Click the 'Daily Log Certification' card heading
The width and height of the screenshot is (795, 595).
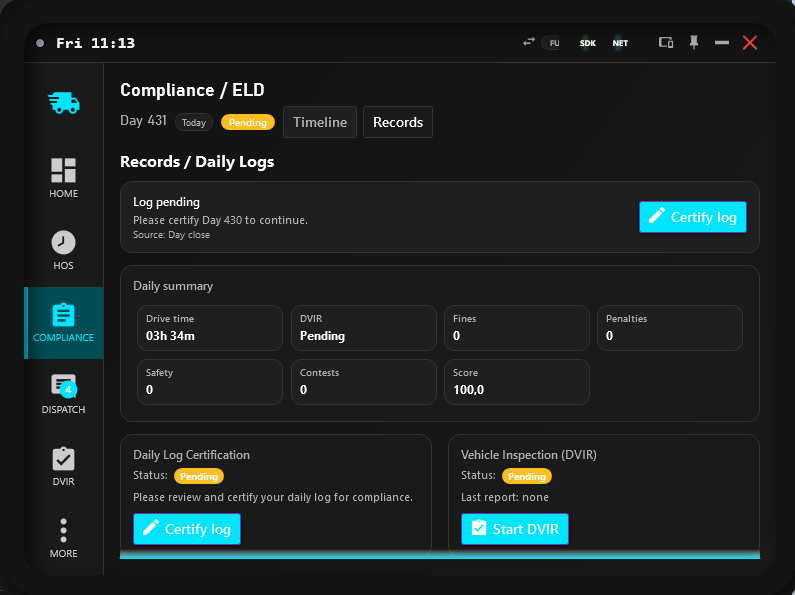191,455
